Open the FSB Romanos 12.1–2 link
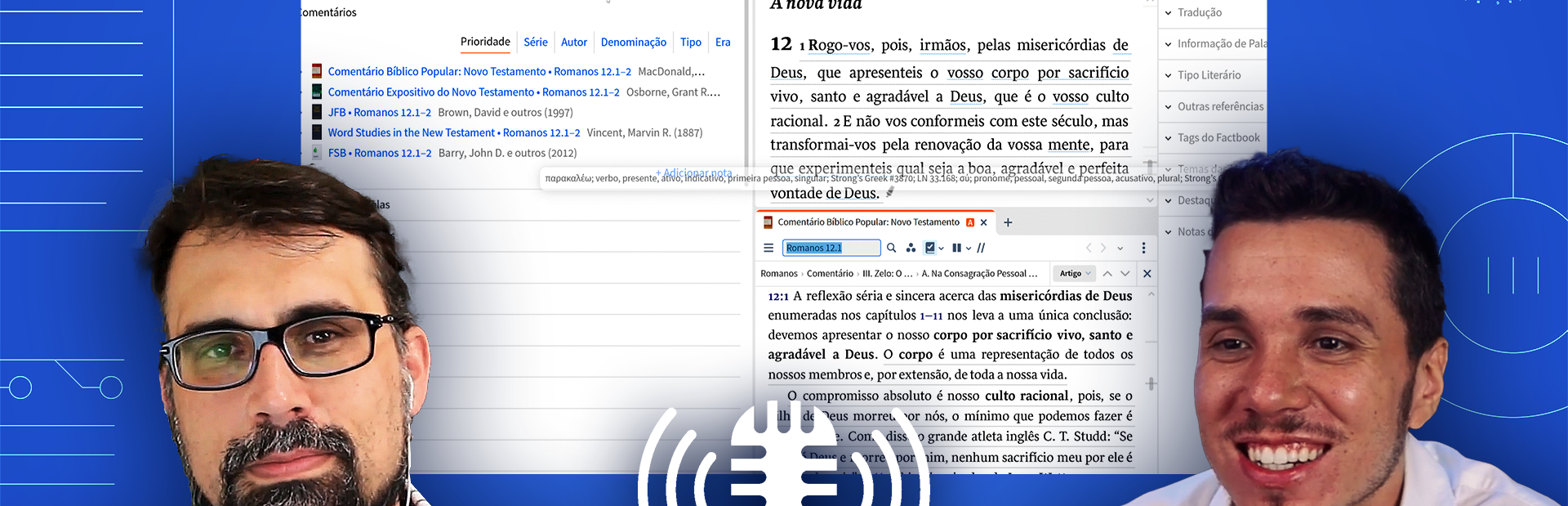The image size is (1568, 506). coord(380,152)
